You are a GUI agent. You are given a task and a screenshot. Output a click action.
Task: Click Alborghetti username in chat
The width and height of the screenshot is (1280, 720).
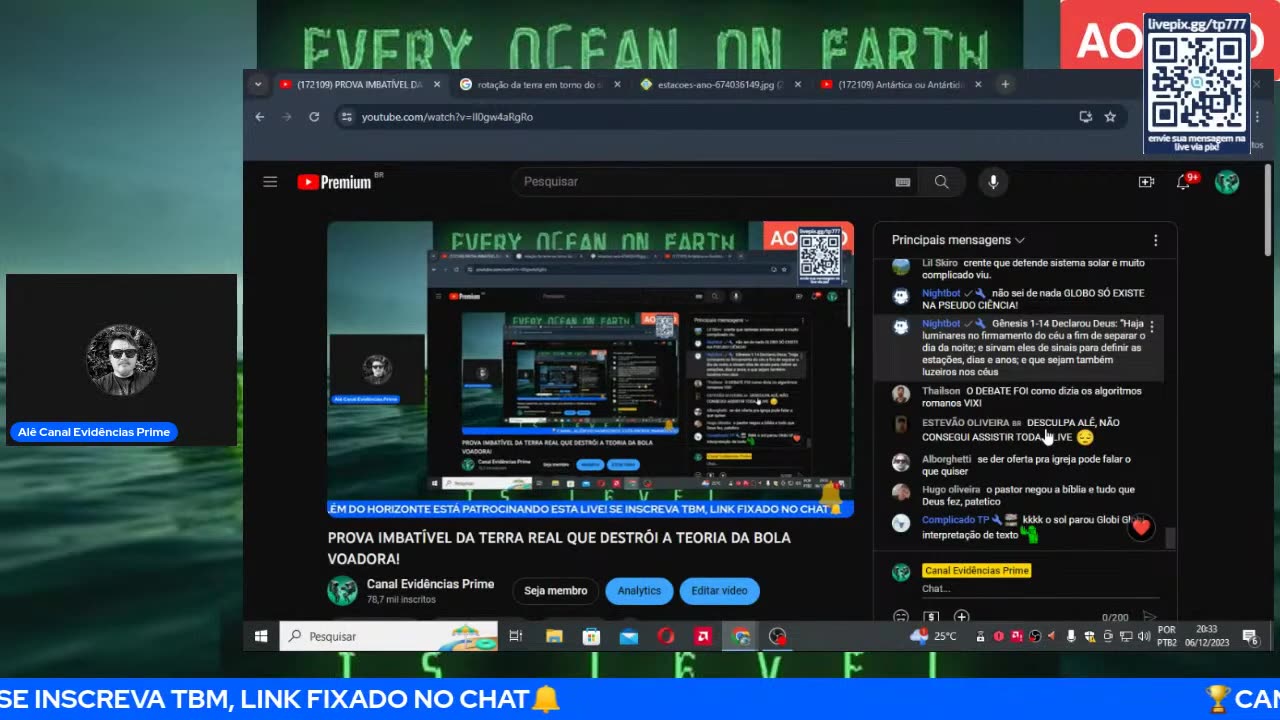tap(946, 459)
